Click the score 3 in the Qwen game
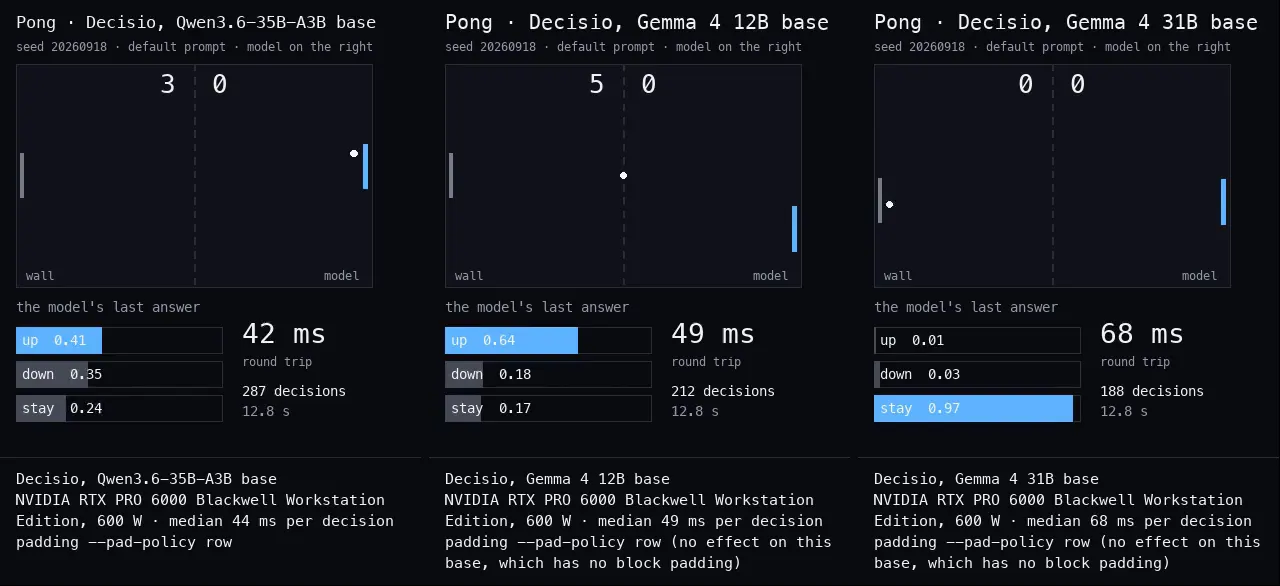The width and height of the screenshot is (1280, 586). [x=168, y=85]
